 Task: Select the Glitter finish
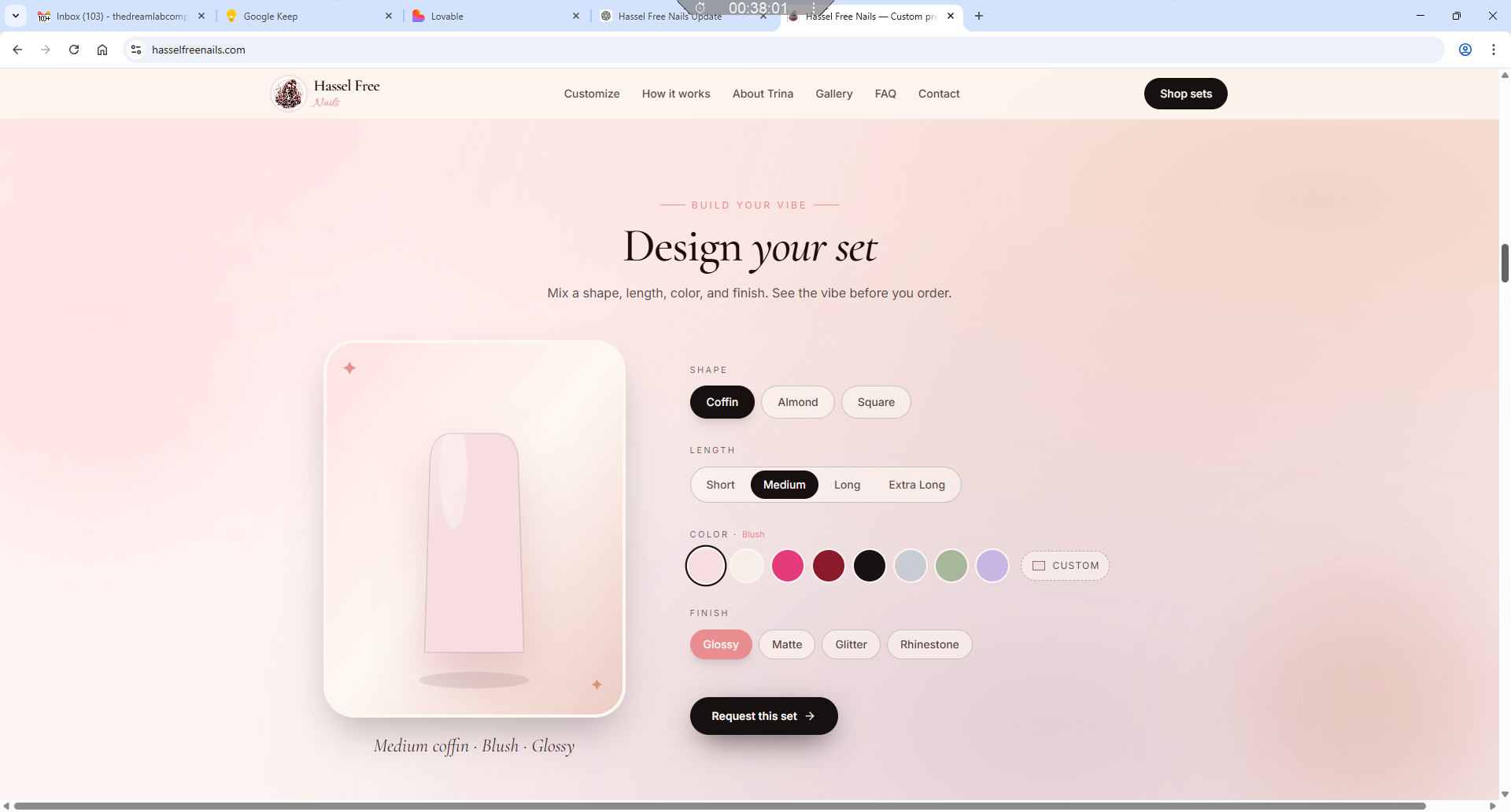click(851, 644)
